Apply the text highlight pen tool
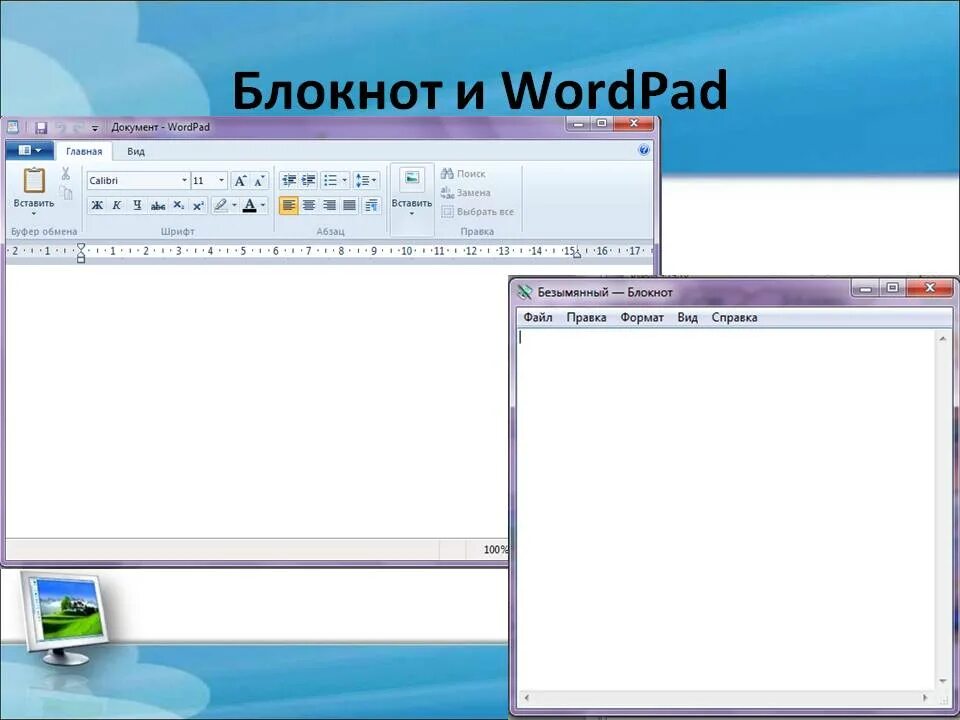The height and width of the screenshot is (720, 960). point(220,205)
